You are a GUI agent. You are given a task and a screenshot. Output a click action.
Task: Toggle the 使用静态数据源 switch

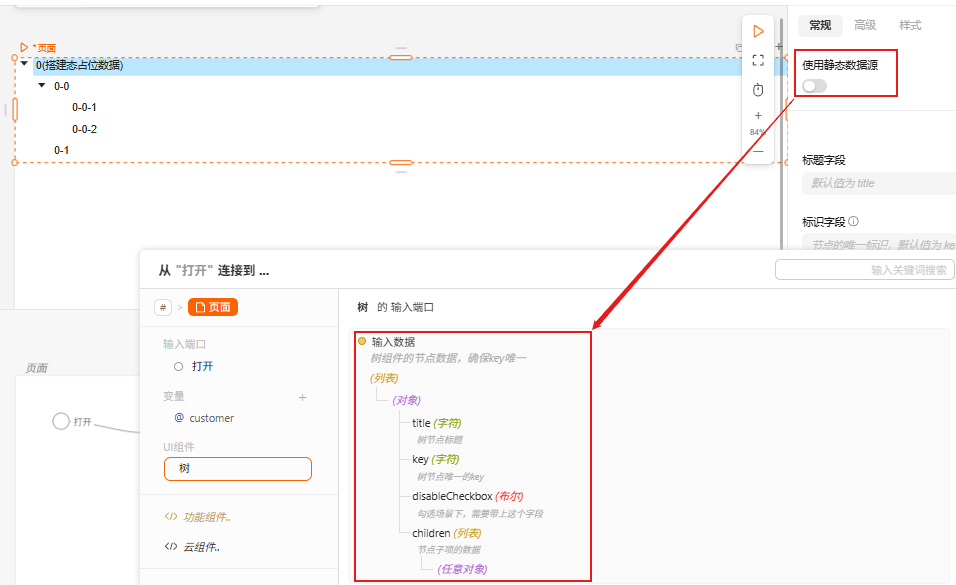click(x=814, y=86)
